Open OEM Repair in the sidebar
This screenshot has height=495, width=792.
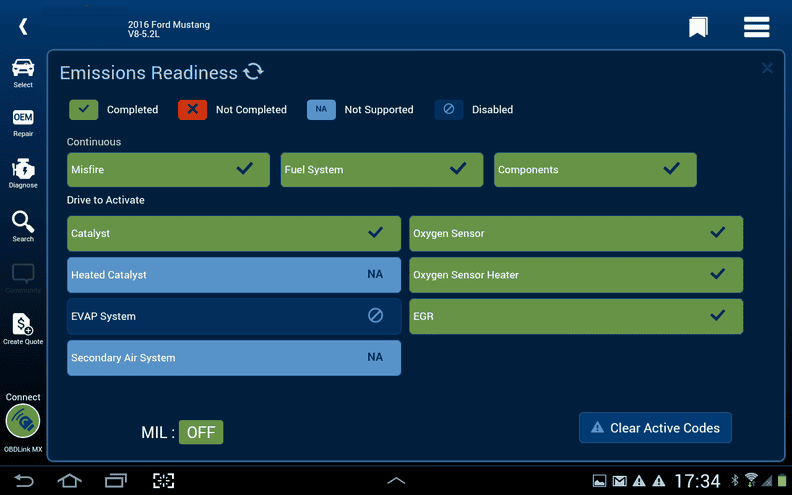point(23,123)
